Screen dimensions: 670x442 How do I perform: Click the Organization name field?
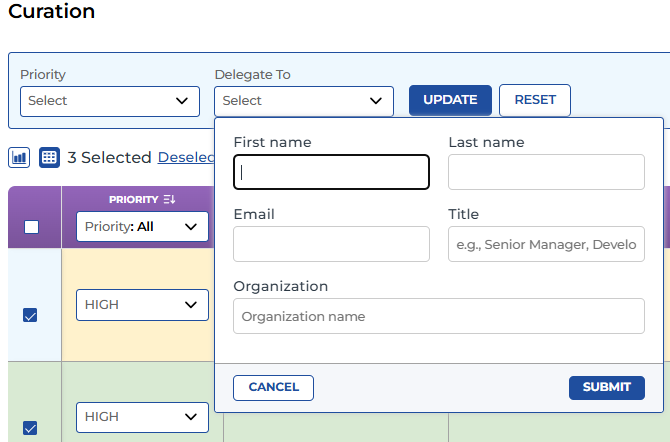(438, 316)
